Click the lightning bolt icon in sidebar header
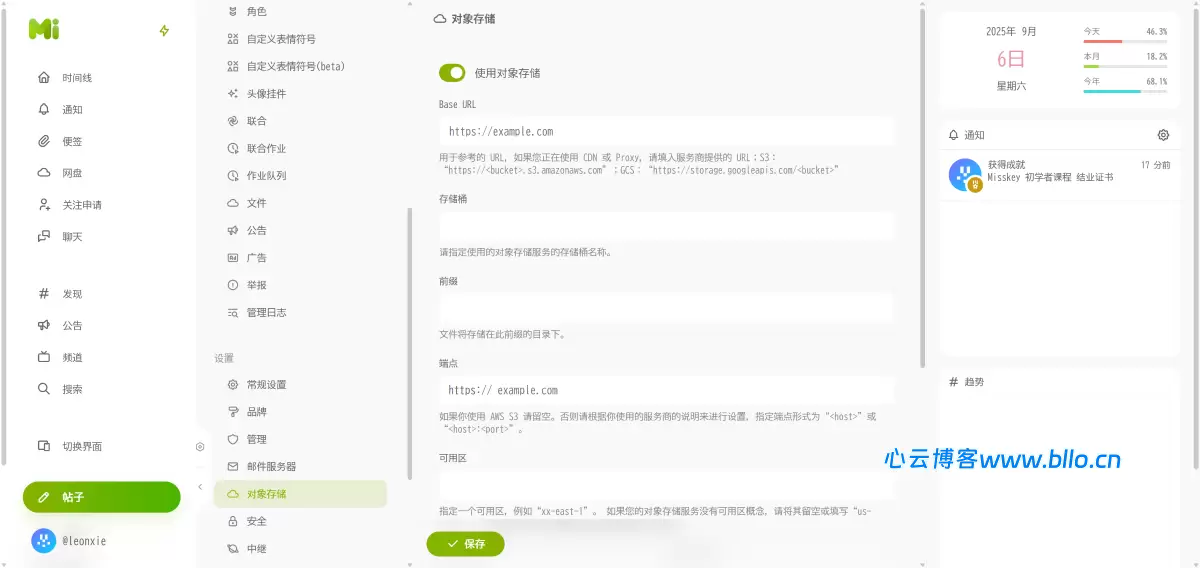 click(x=165, y=31)
